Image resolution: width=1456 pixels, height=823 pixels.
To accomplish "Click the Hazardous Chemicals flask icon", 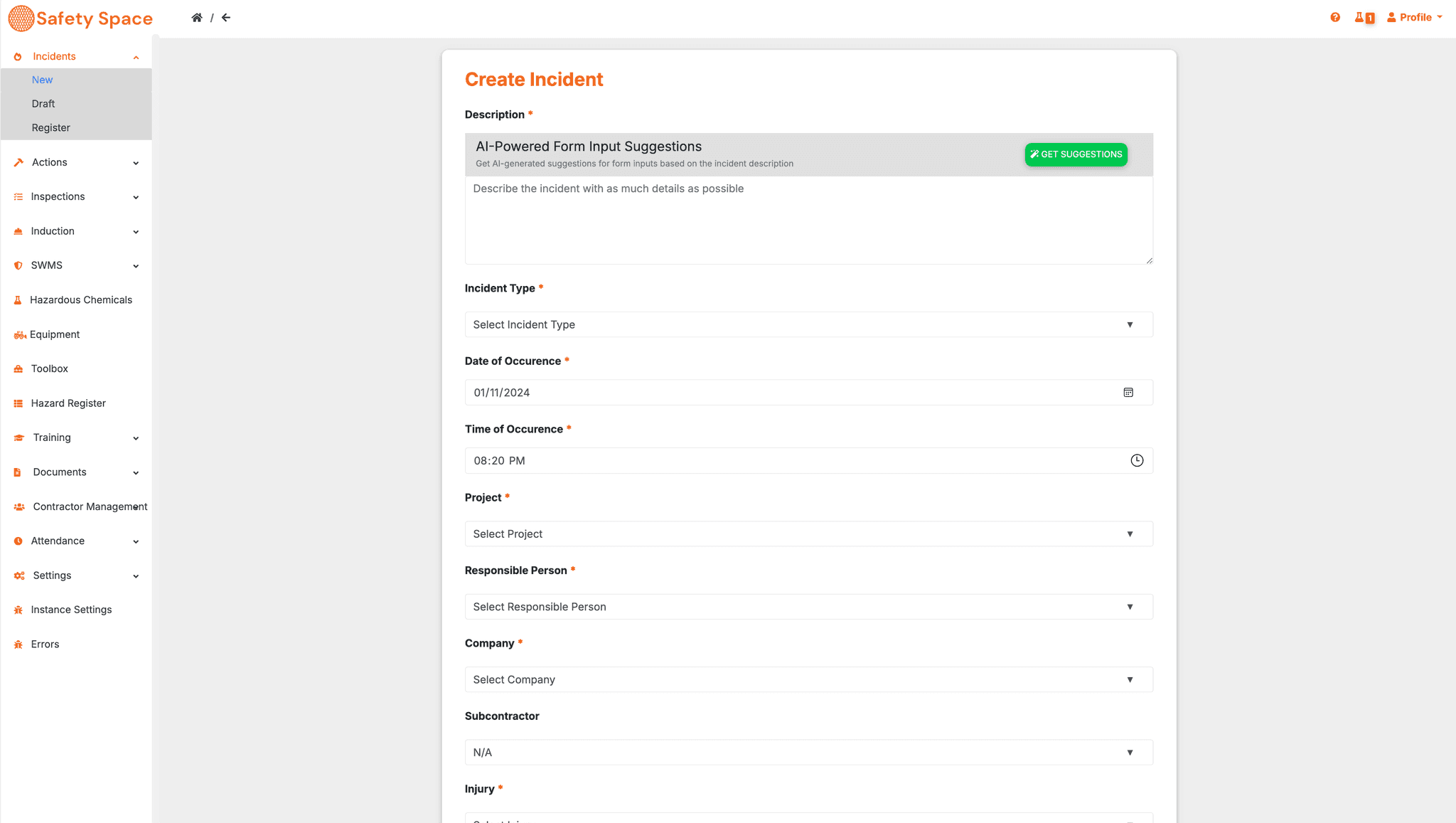I will [x=18, y=300].
